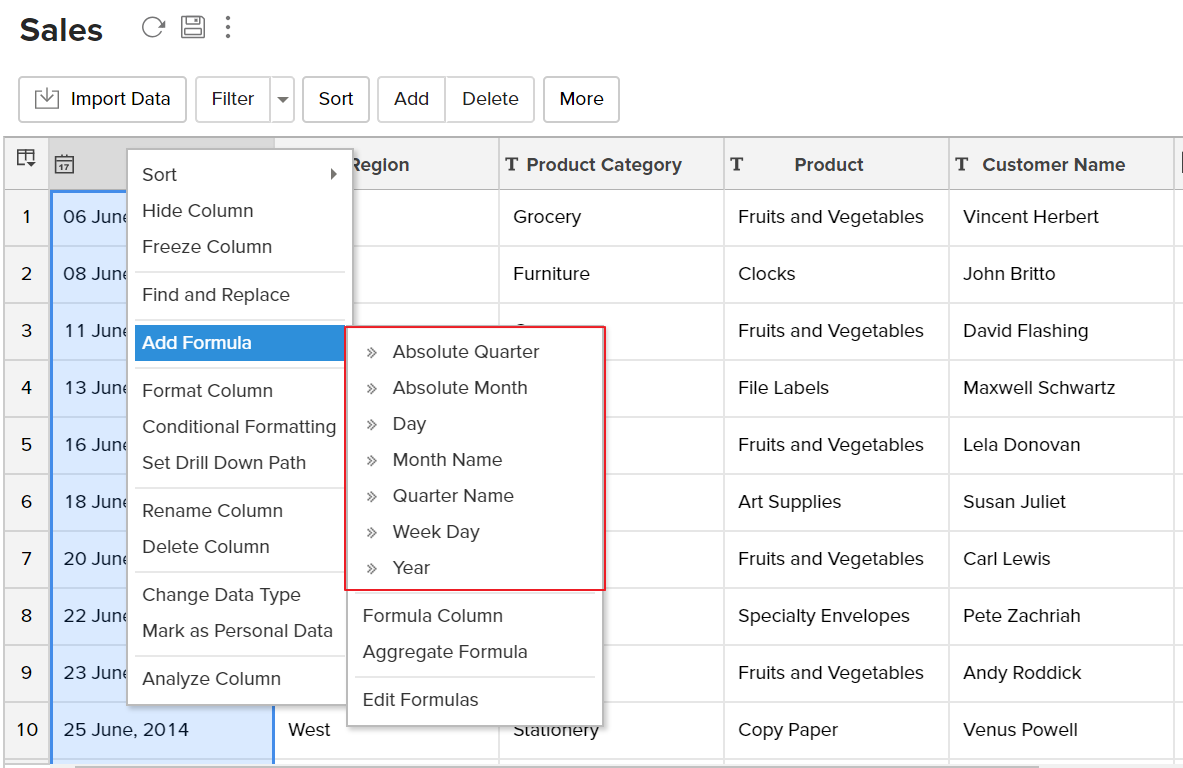Viewport: 1183px width, 768px height.
Task: Click Freeze Column in context menu
Action: (207, 247)
